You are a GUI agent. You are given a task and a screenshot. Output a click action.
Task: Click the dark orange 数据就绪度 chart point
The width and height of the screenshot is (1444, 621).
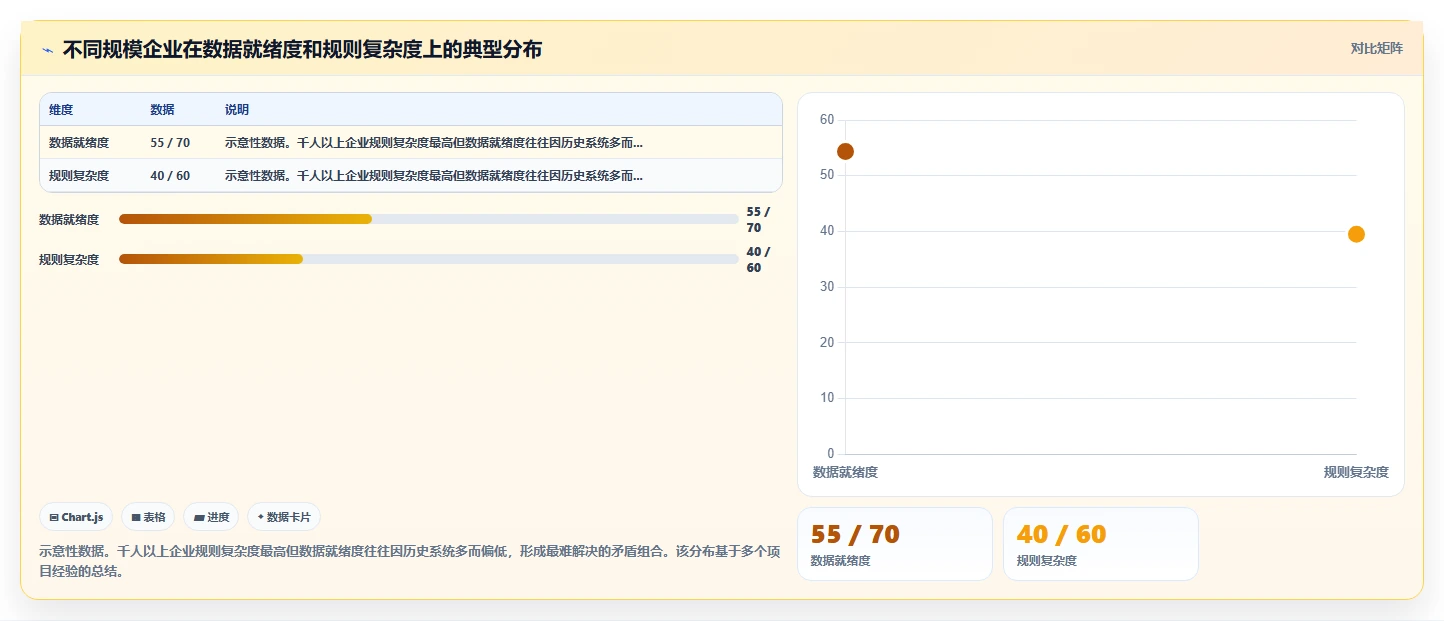(x=845, y=151)
